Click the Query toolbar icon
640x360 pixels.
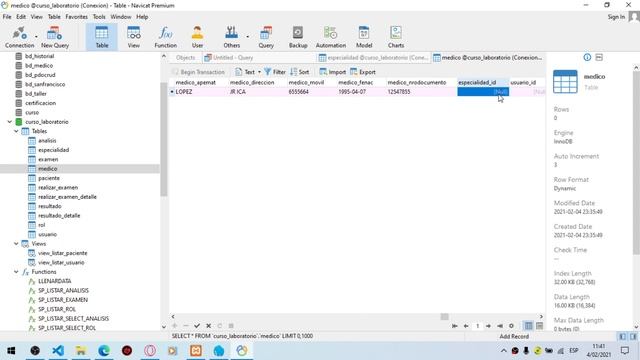pyautogui.click(x=266, y=37)
